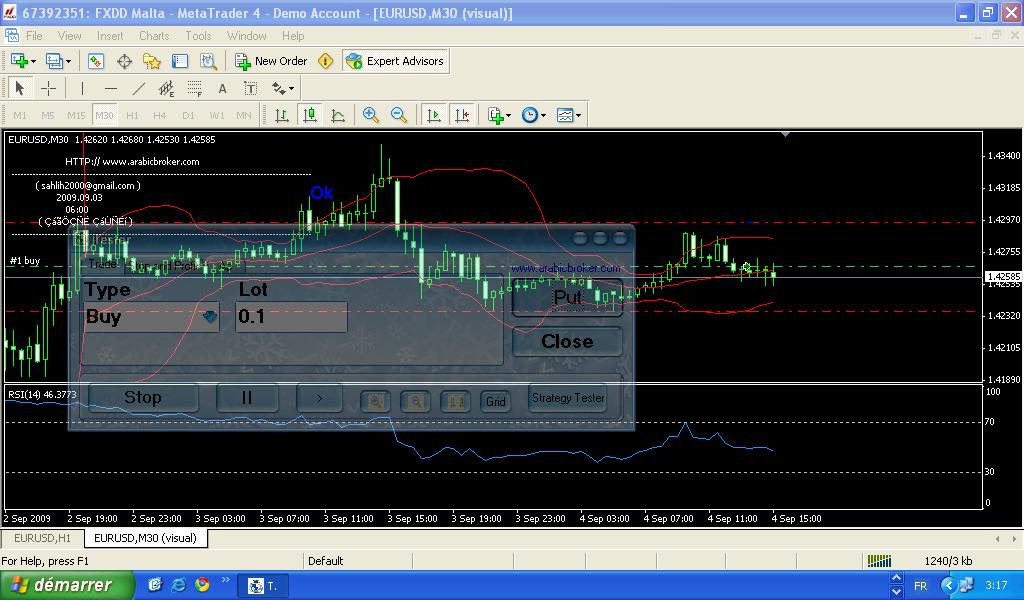Select the Text Label tool

point(250,88)
